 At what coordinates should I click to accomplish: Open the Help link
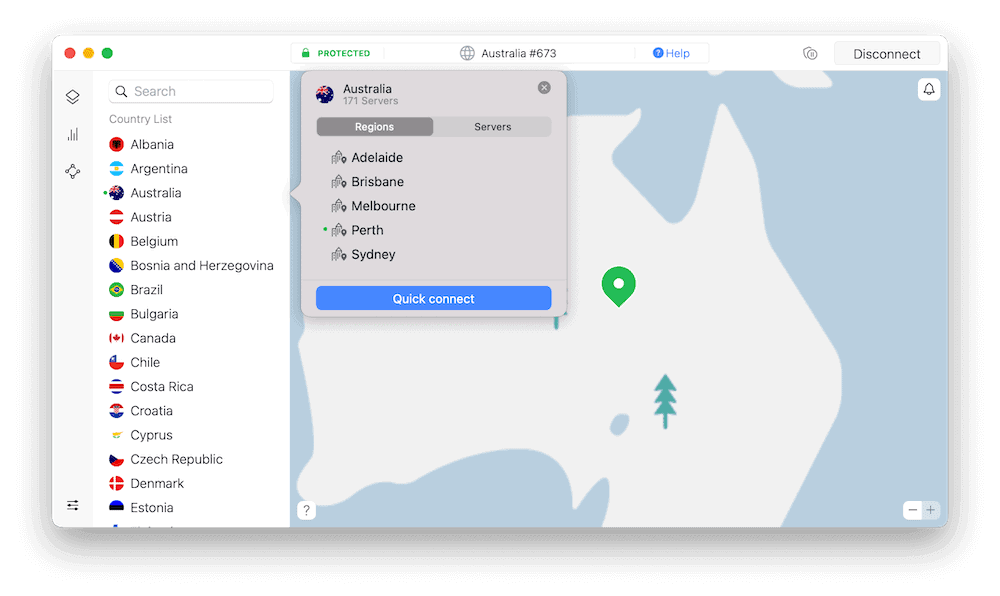pyautogui.click(x=671, y=54)
